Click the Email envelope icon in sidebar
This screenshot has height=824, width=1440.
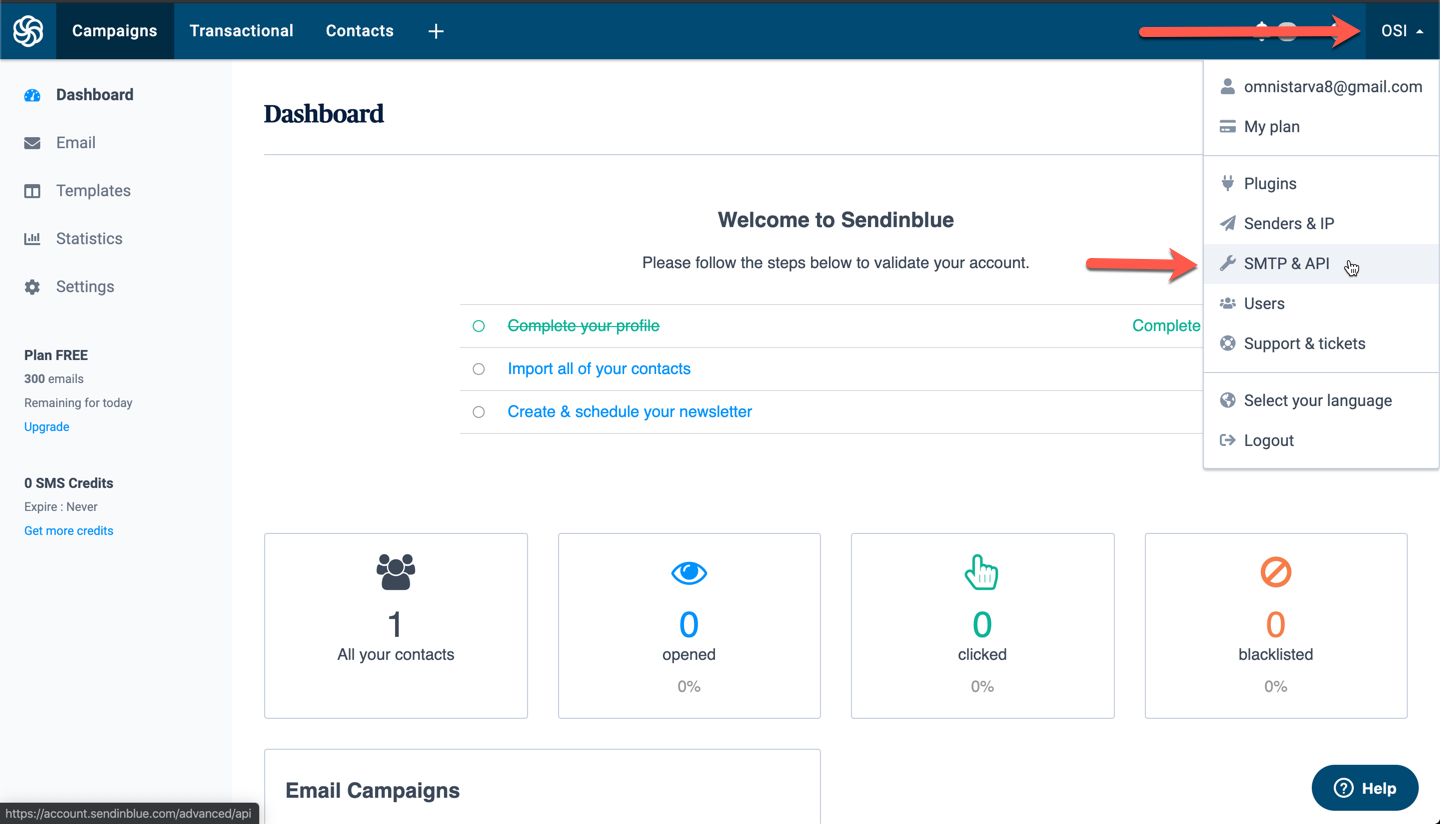32,143
